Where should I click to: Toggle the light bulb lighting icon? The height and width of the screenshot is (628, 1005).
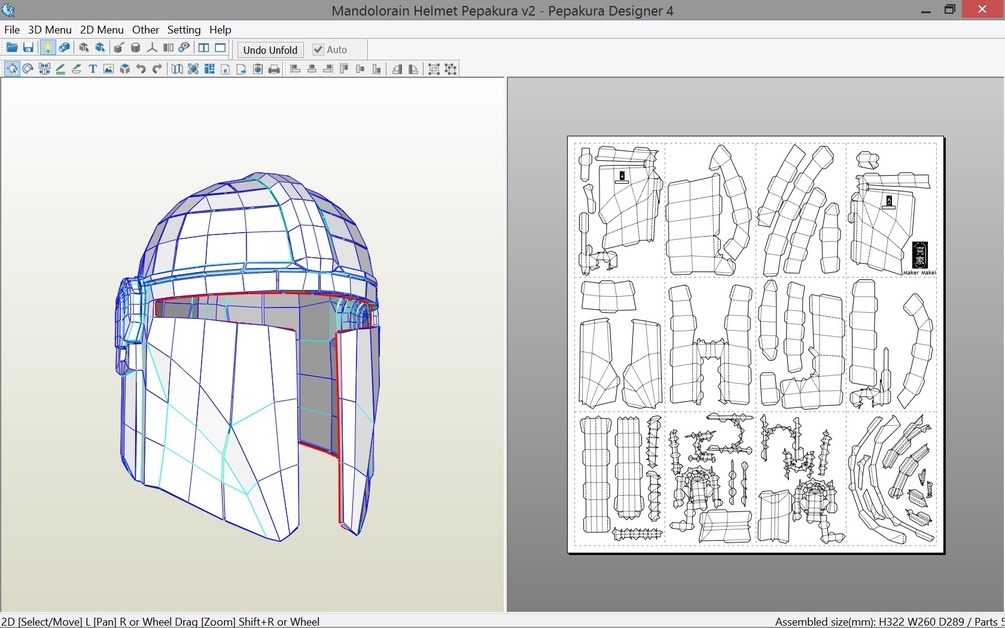(47, 48)
